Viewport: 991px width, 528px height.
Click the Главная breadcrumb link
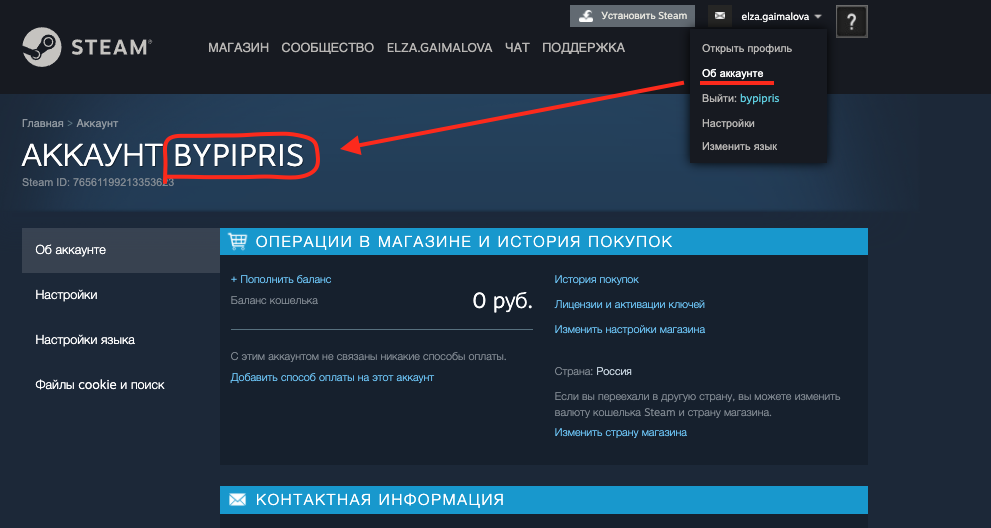[x=42, y=123]
